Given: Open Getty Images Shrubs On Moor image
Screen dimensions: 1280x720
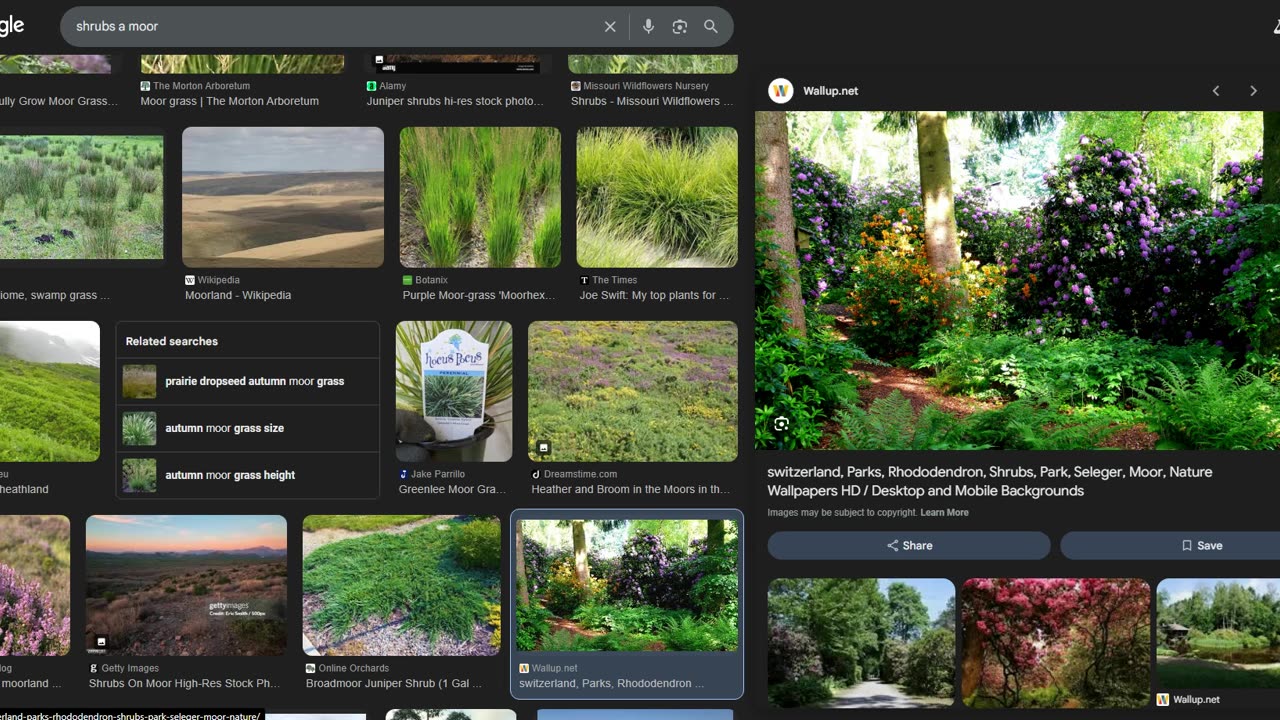Looking at the screenshot, I should coord(186,585).
